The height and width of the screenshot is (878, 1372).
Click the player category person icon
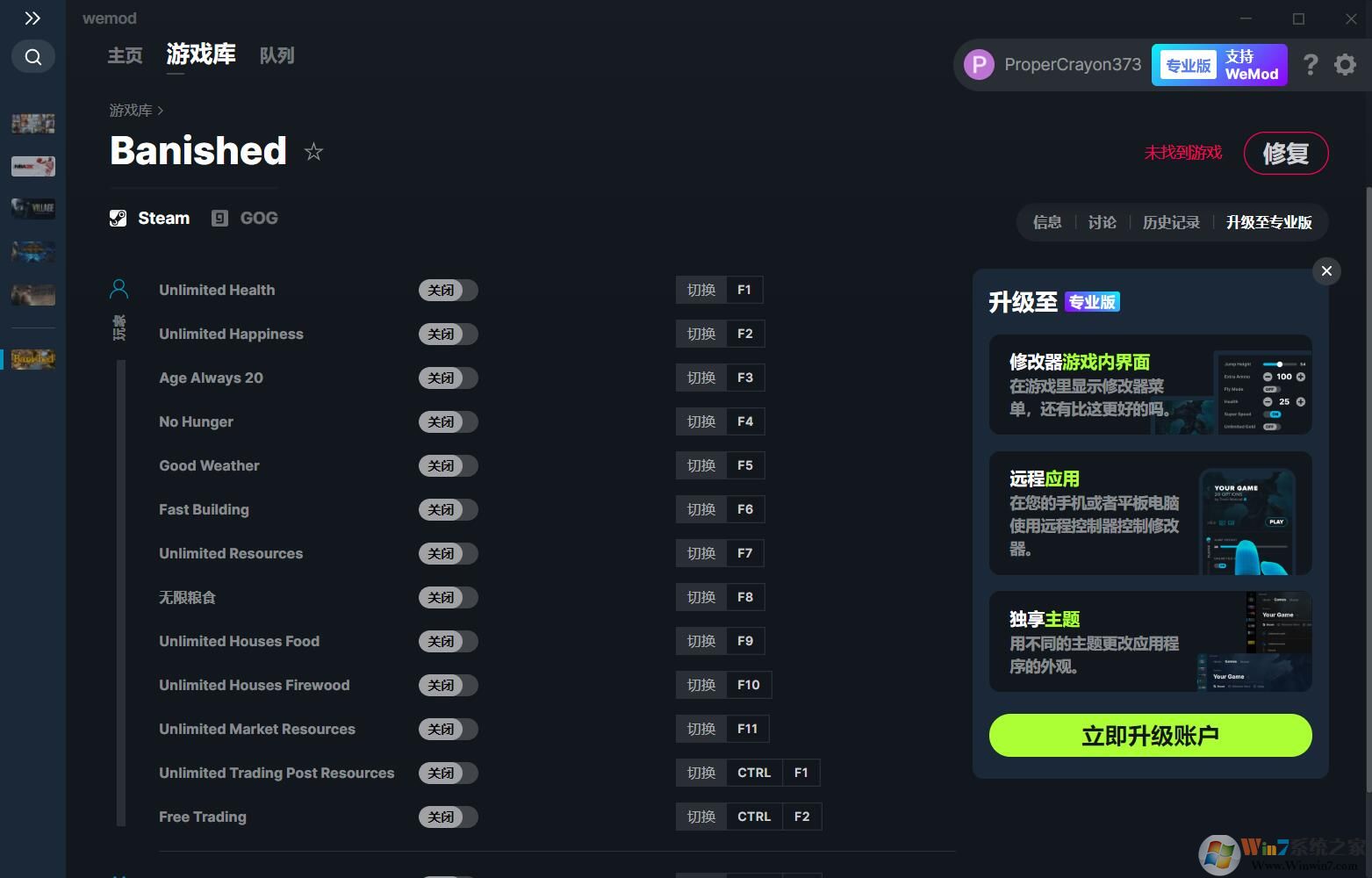(119, 289)
